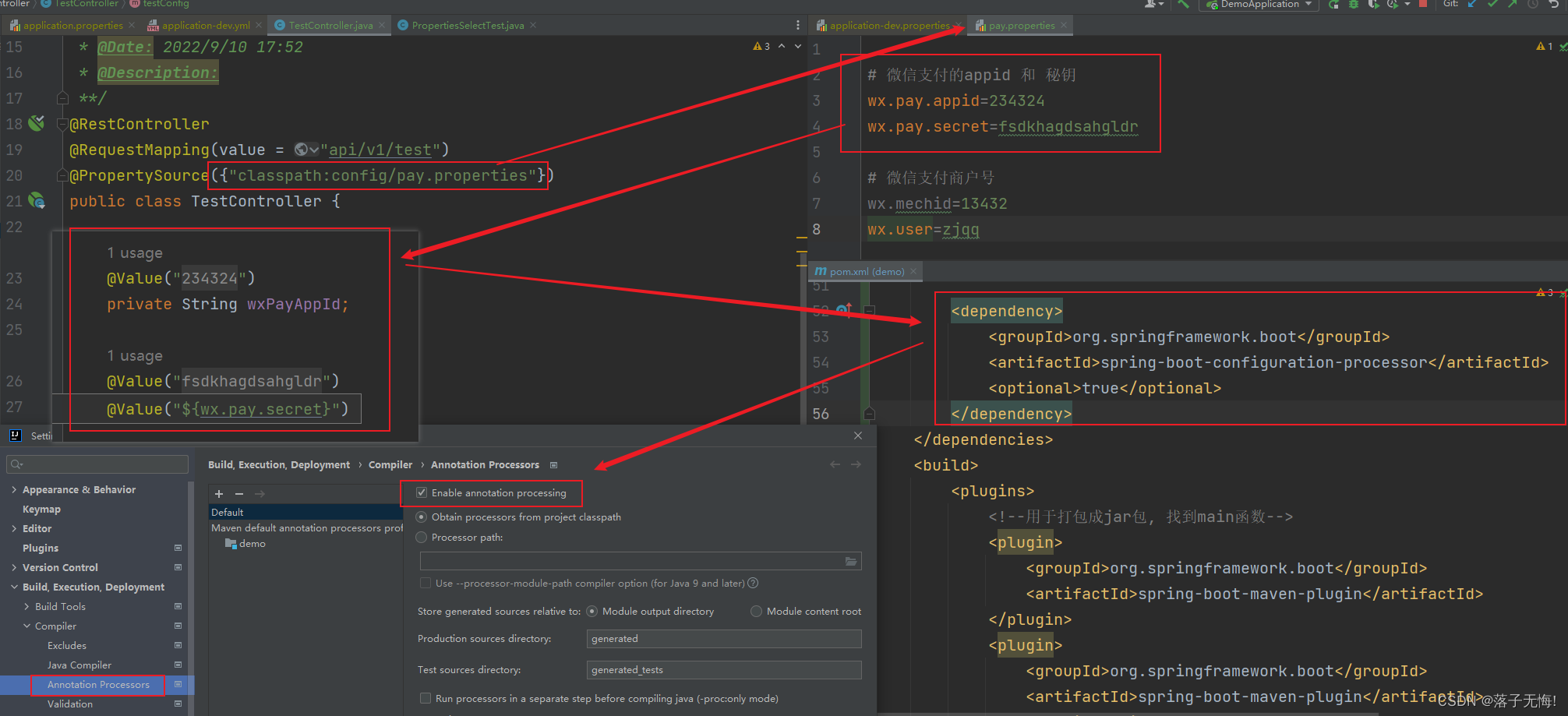The height and width of the screenshot is (716, 1568).
Task: Switch to pay.properties tab
Action: coord(1021,25)
